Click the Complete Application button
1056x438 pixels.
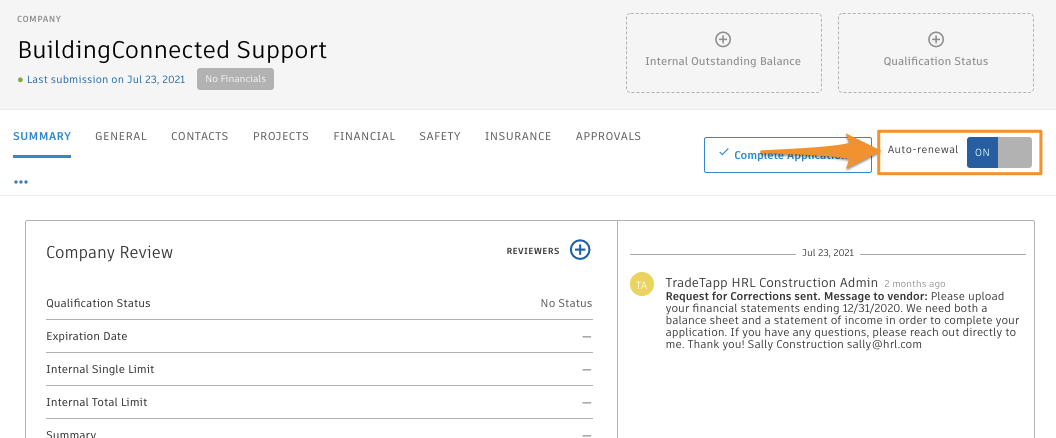774,155
